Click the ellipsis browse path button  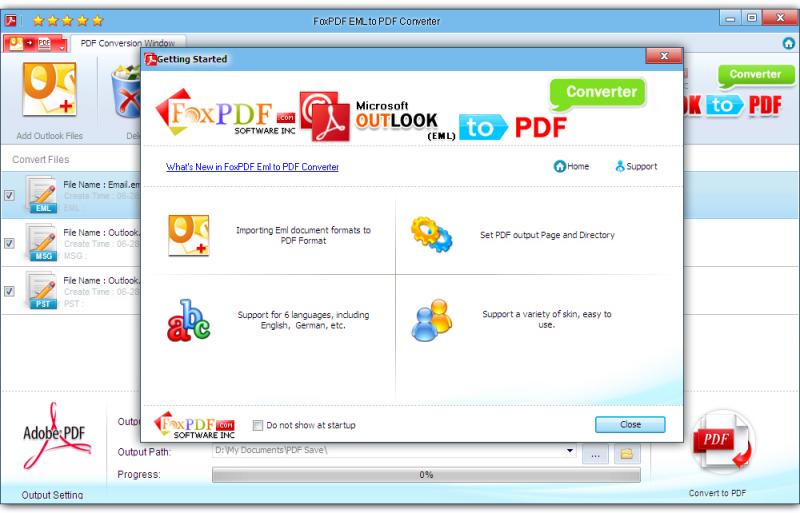(596, 454)
